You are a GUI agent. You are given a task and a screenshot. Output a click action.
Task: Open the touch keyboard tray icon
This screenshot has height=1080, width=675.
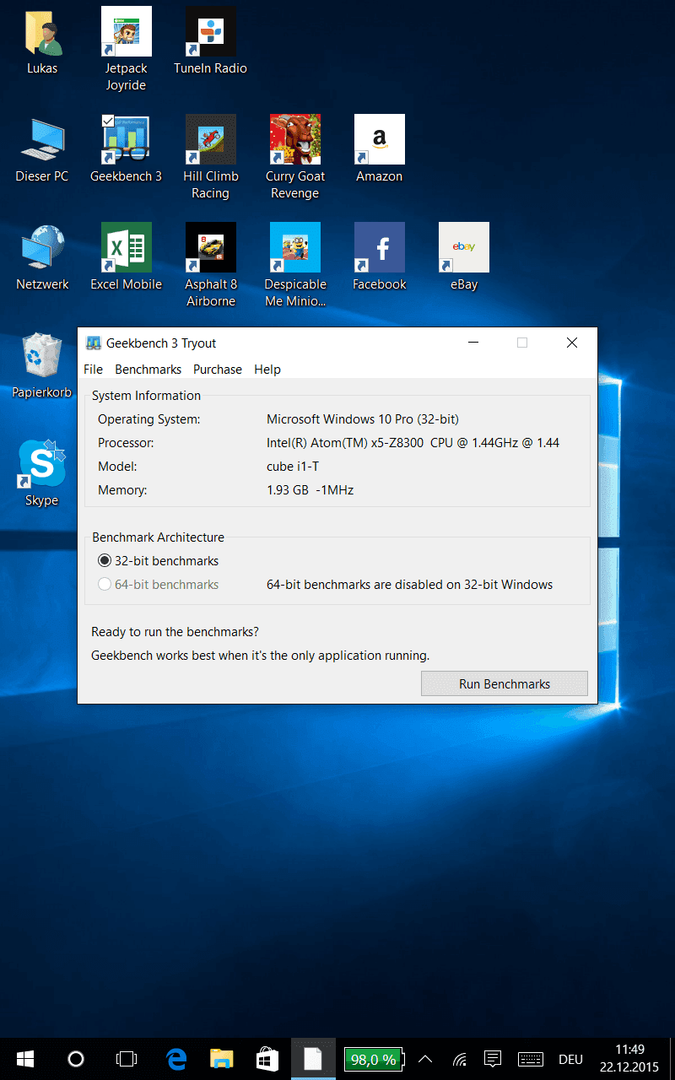click(530, 1059)
